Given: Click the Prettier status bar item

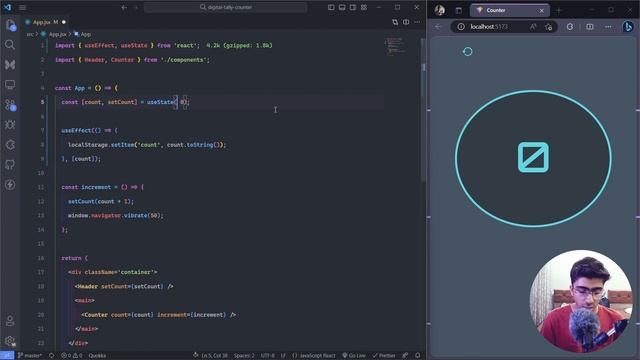Looking at the screenshot, I should tap(384, 356).
